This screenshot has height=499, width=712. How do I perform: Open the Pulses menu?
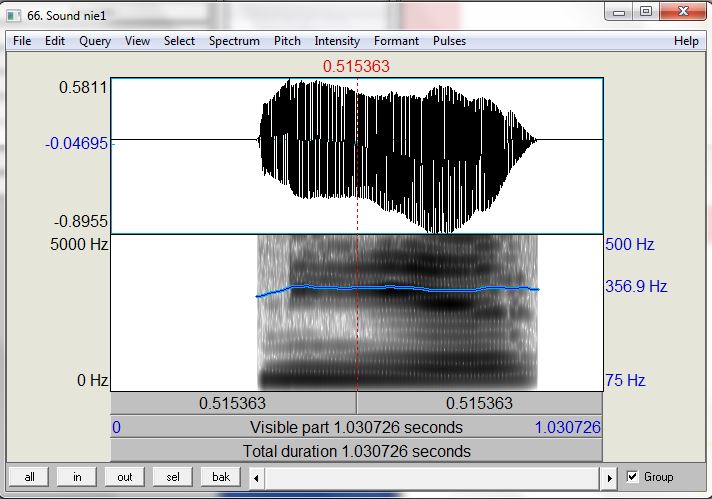click(449, 41)
